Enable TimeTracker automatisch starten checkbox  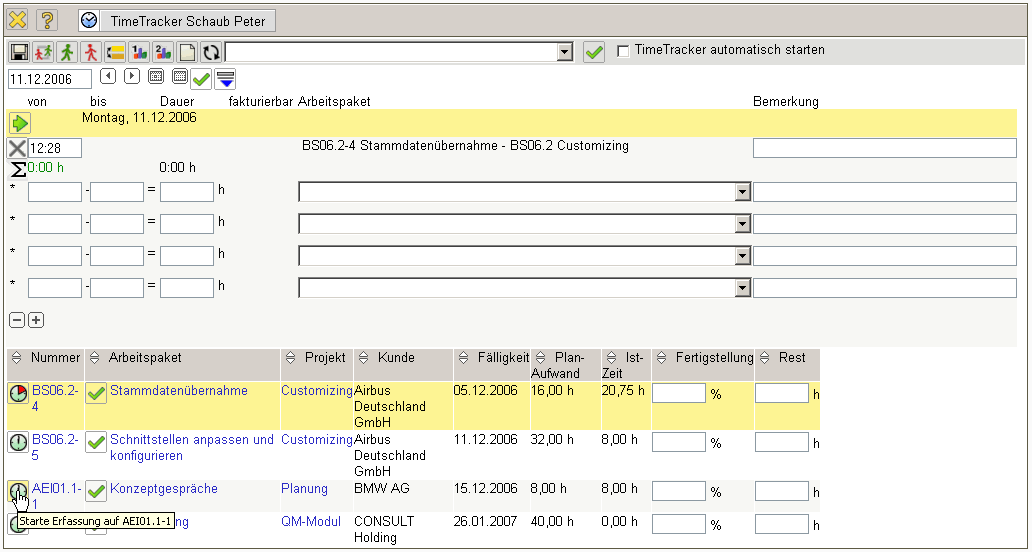(x=624, y=51)
